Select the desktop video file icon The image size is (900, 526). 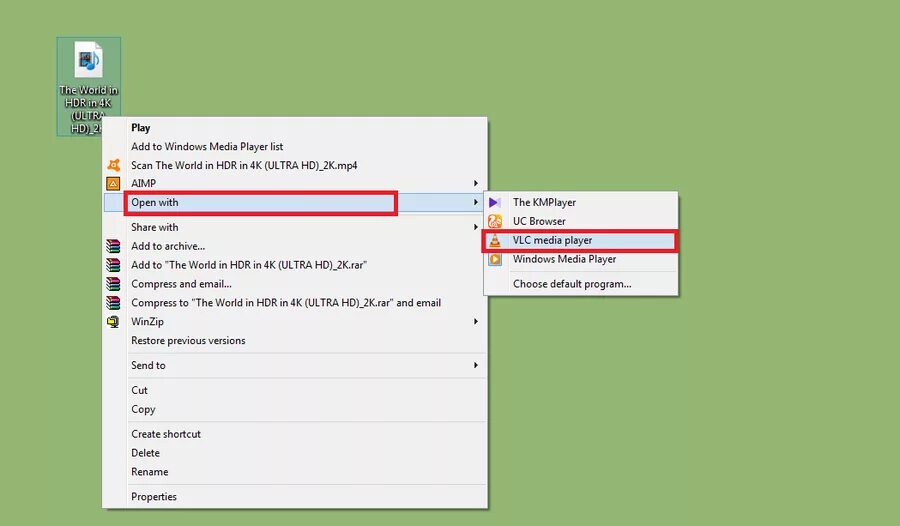pyautogui.click(x=88, y=59)
